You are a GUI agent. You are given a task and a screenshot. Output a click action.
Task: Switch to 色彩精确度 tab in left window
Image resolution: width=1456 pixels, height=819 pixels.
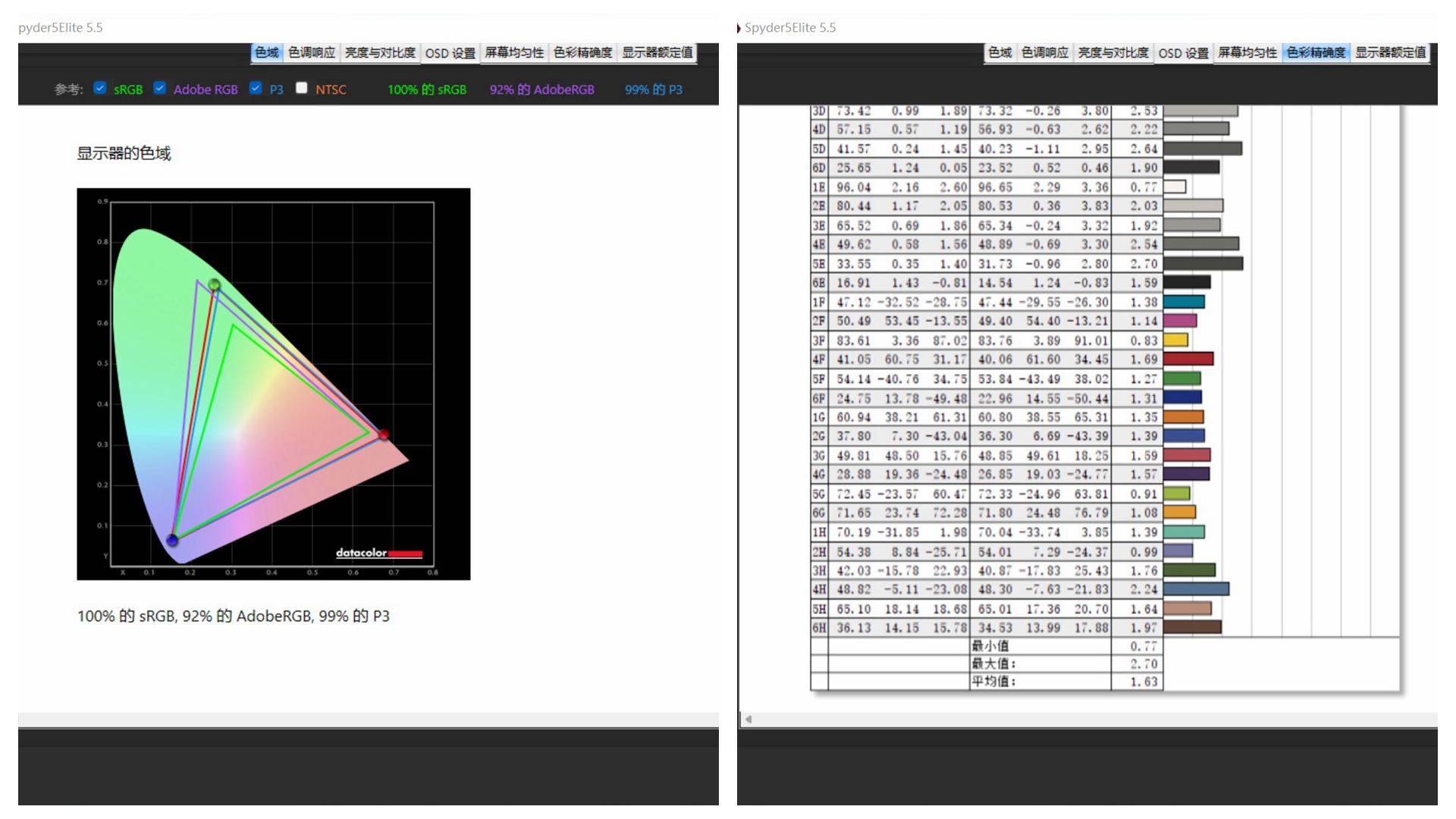(582, 52)
